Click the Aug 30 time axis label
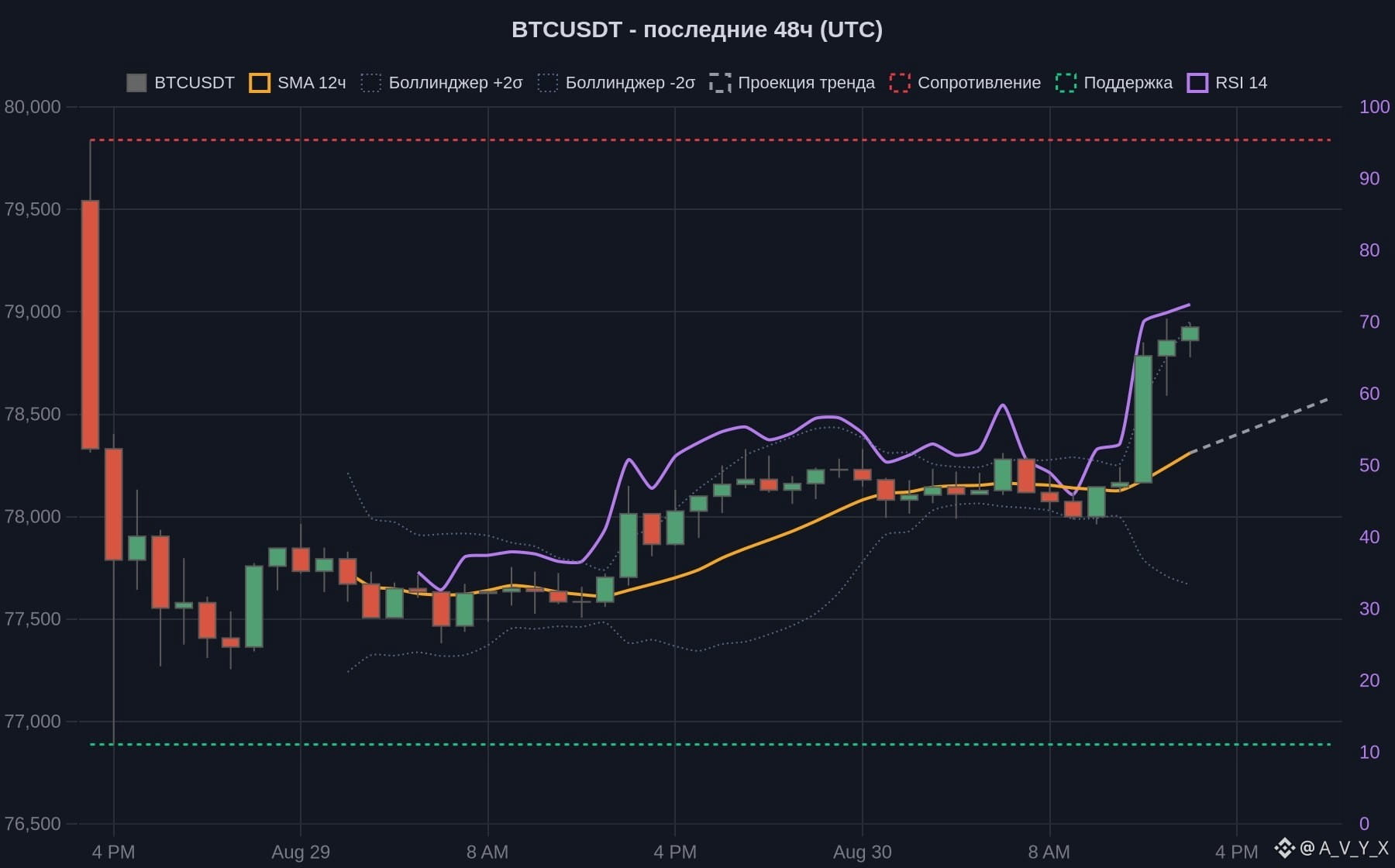This screenshot has height=868, width=1395. [862, 852]
